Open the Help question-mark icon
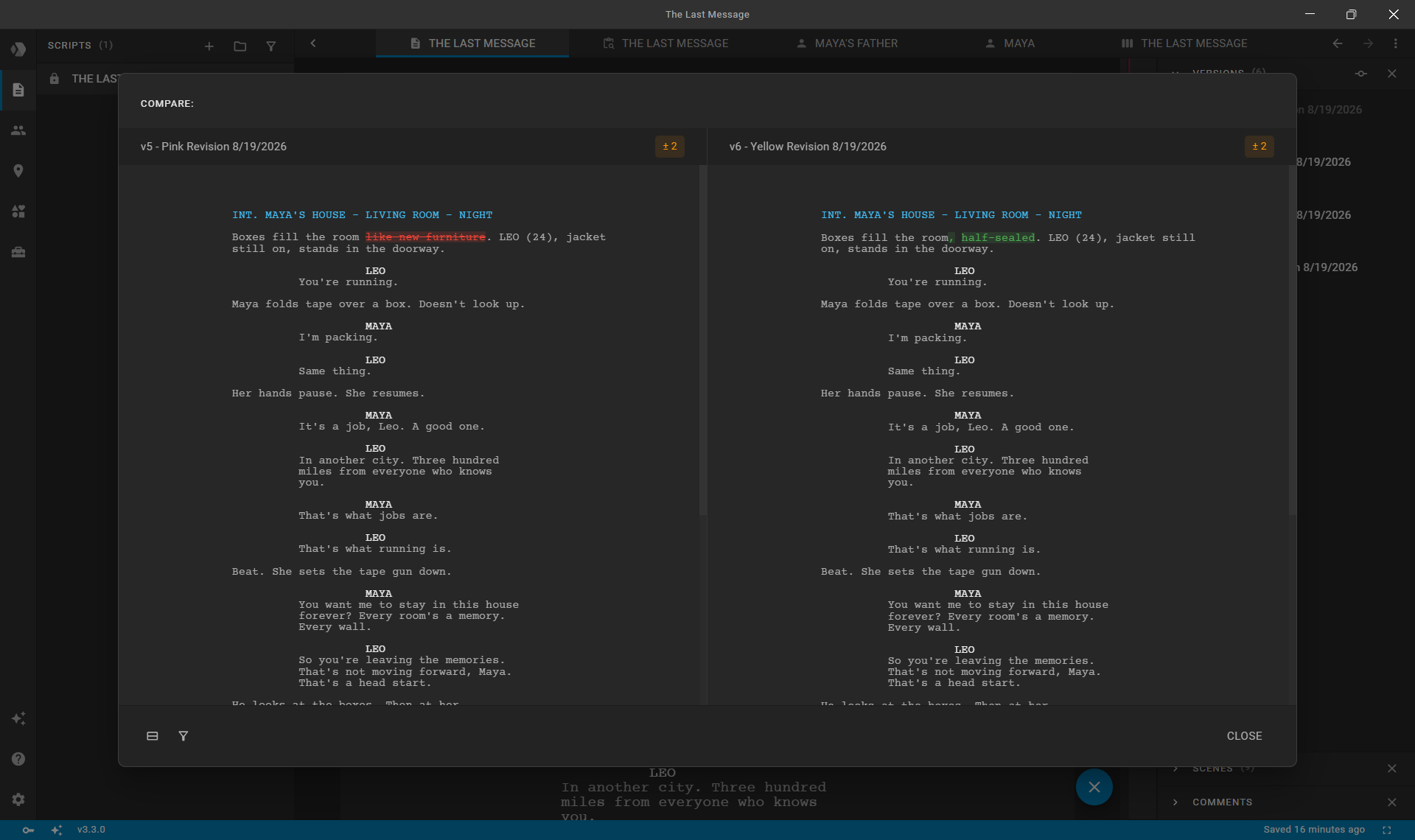Screen dimensions: 1415x840 tap(18, 759)
